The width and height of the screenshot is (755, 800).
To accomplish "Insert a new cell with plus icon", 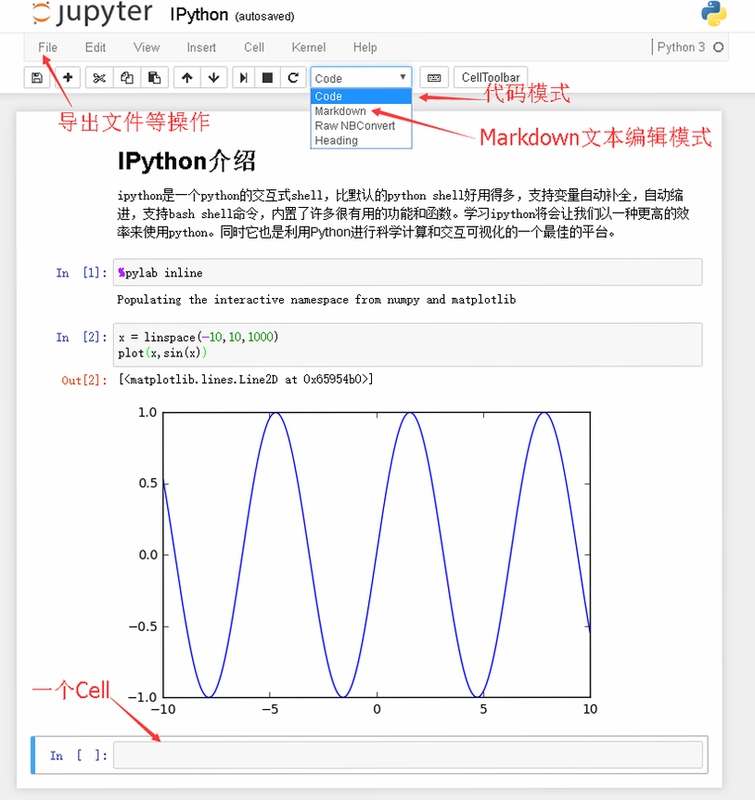I will click(67, 78).
